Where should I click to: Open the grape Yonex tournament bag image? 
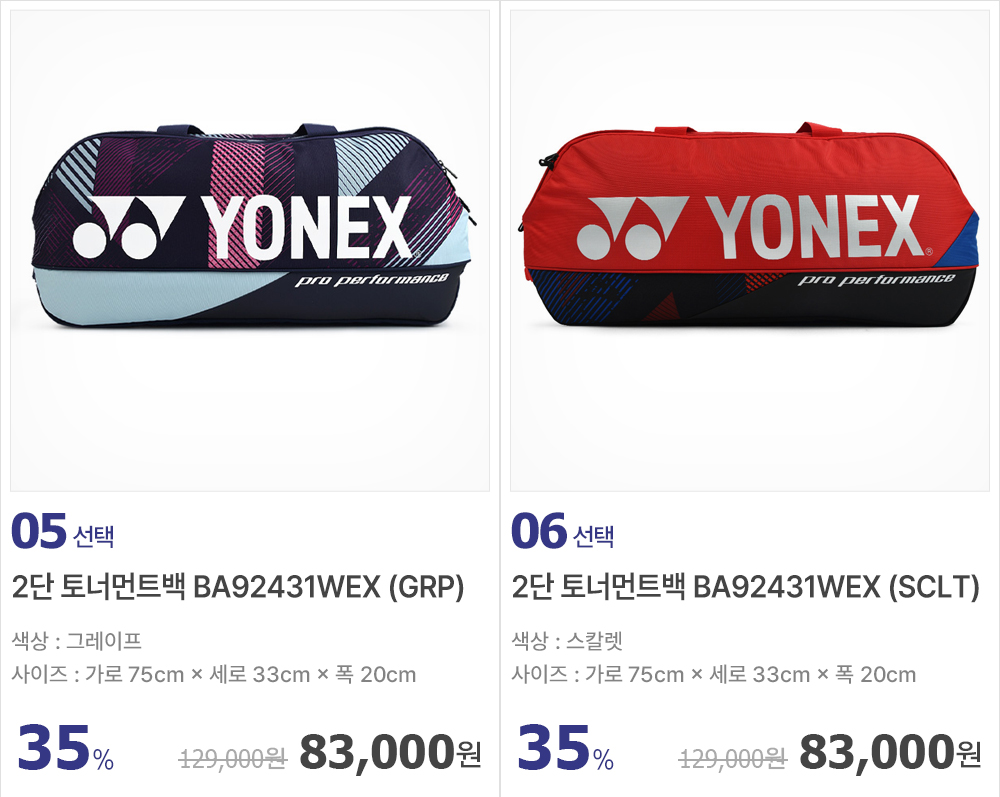point(250,251)
